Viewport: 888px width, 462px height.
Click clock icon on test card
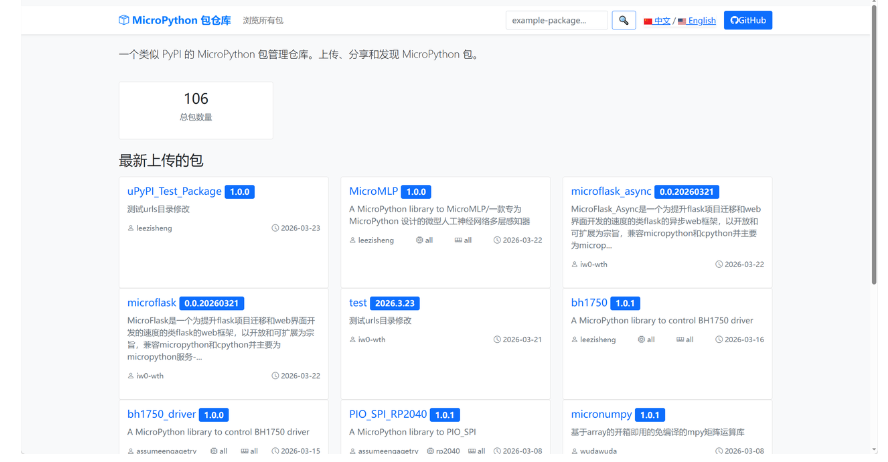point(497,340)
